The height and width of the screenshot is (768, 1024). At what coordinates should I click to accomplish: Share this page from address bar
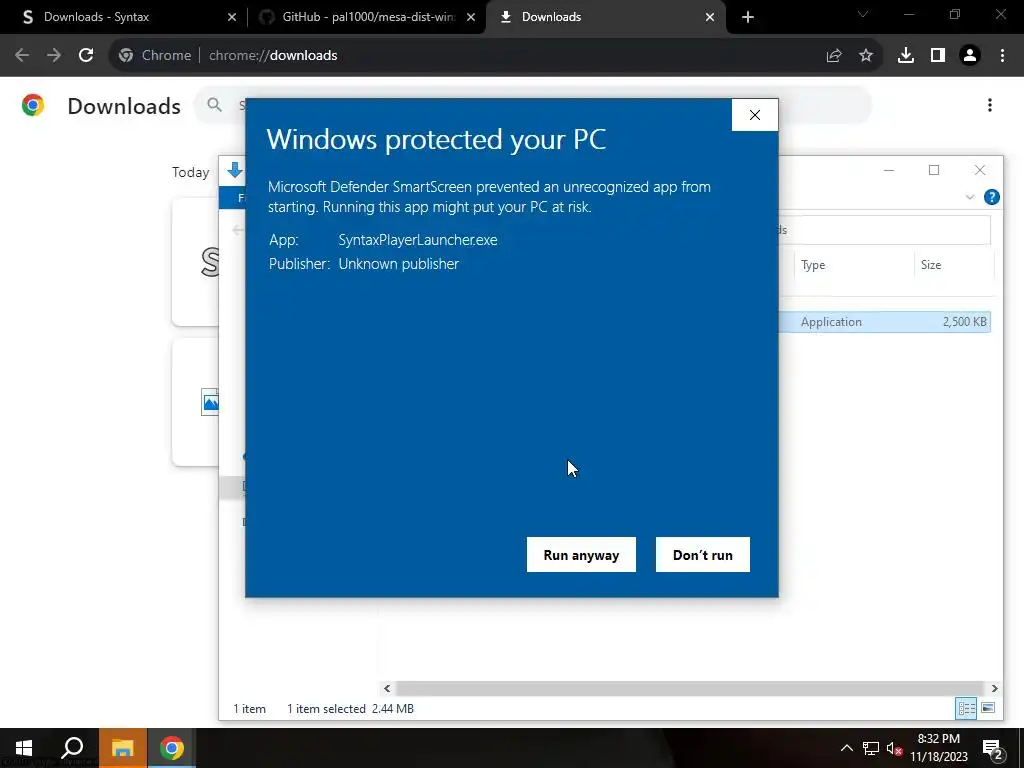click(x=834, y=56)
